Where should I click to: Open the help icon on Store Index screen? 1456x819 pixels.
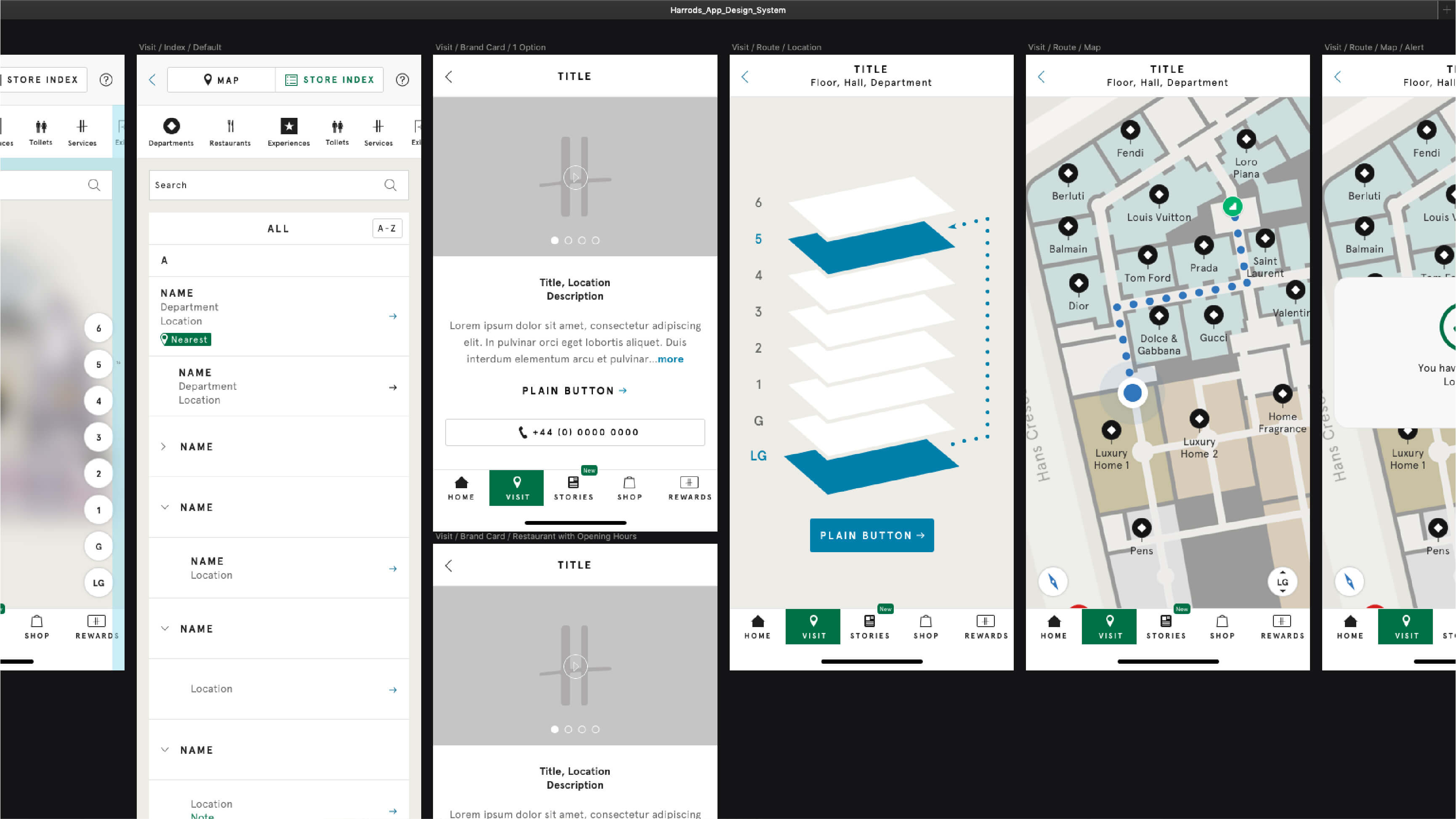point(402,80)
